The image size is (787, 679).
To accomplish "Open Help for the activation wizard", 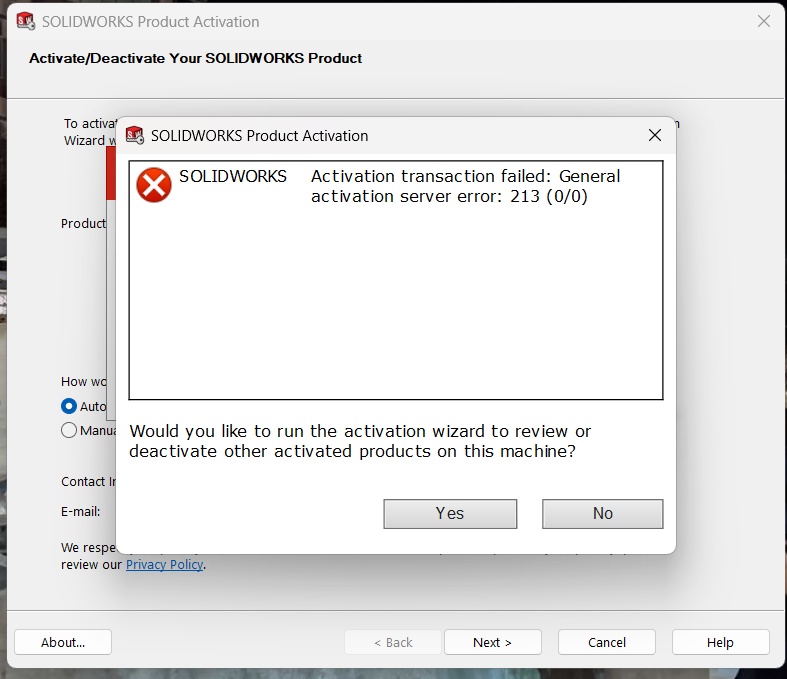I will click(720, 642).
